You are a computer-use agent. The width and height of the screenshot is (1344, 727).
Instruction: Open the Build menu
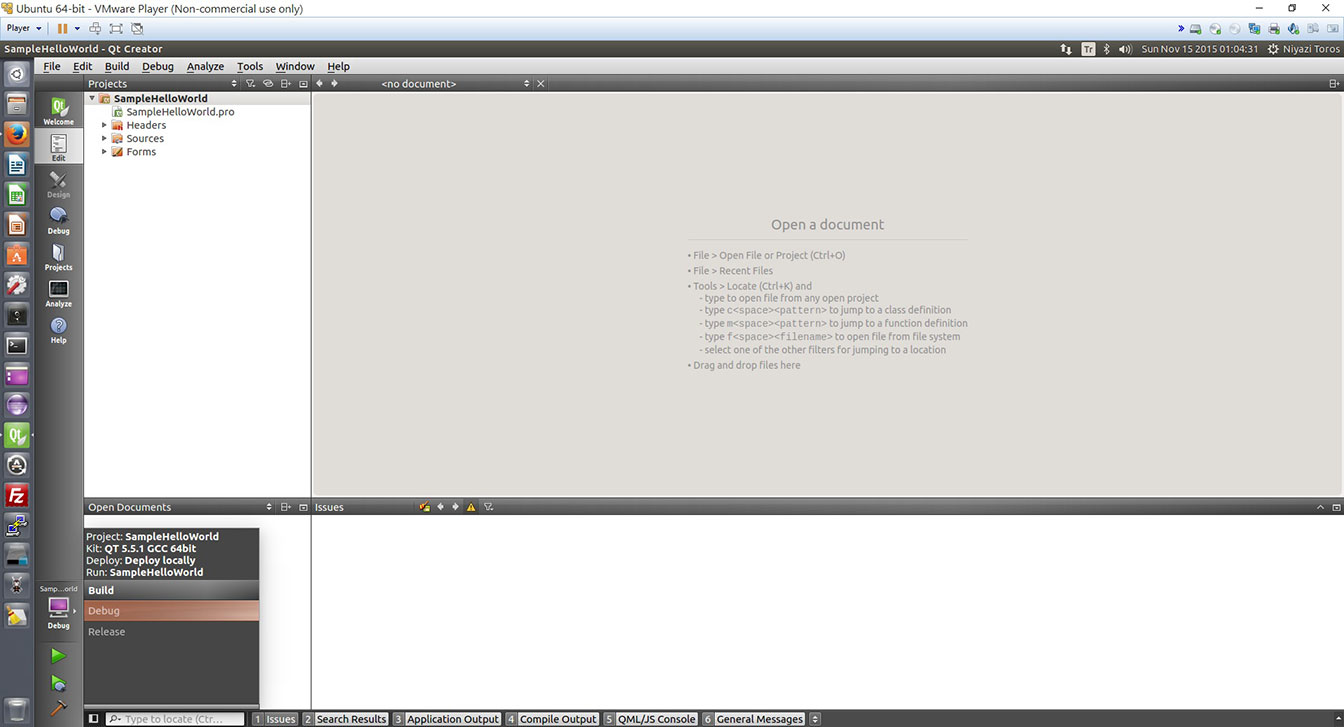[x=117, y=66]
